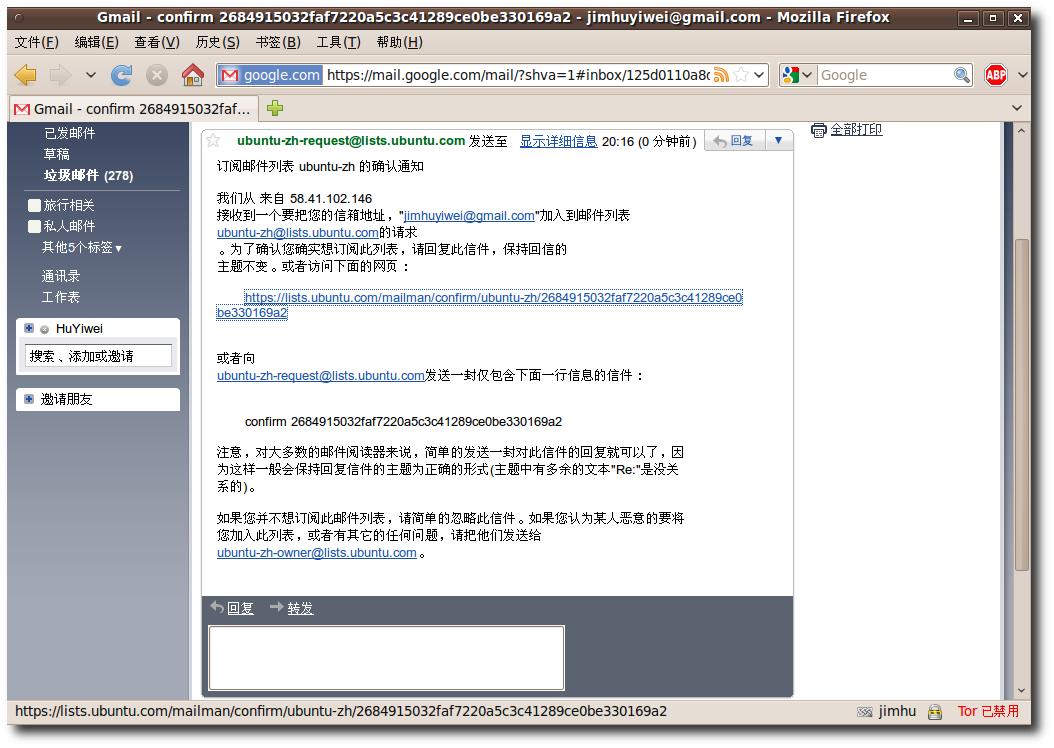
Task: Click the 邀请朋友 panel label
Action: (66, 399)
